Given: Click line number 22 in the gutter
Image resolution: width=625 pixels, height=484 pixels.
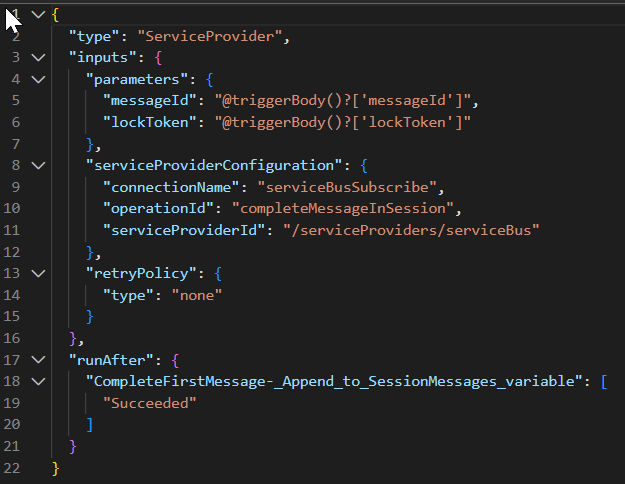Looking at the screenshot, I should [12, 468].
